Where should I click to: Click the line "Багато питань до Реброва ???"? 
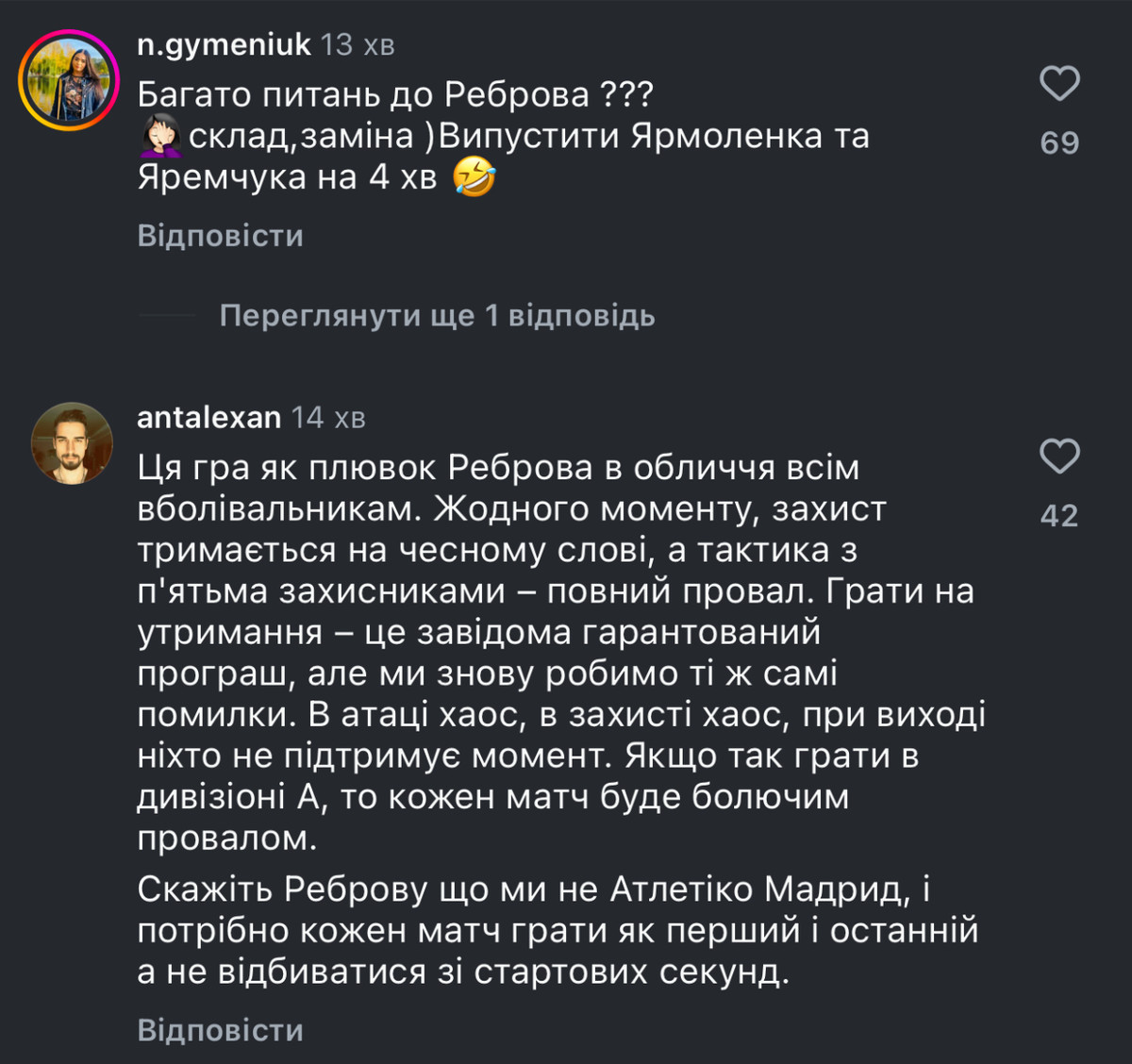(395, 94)
